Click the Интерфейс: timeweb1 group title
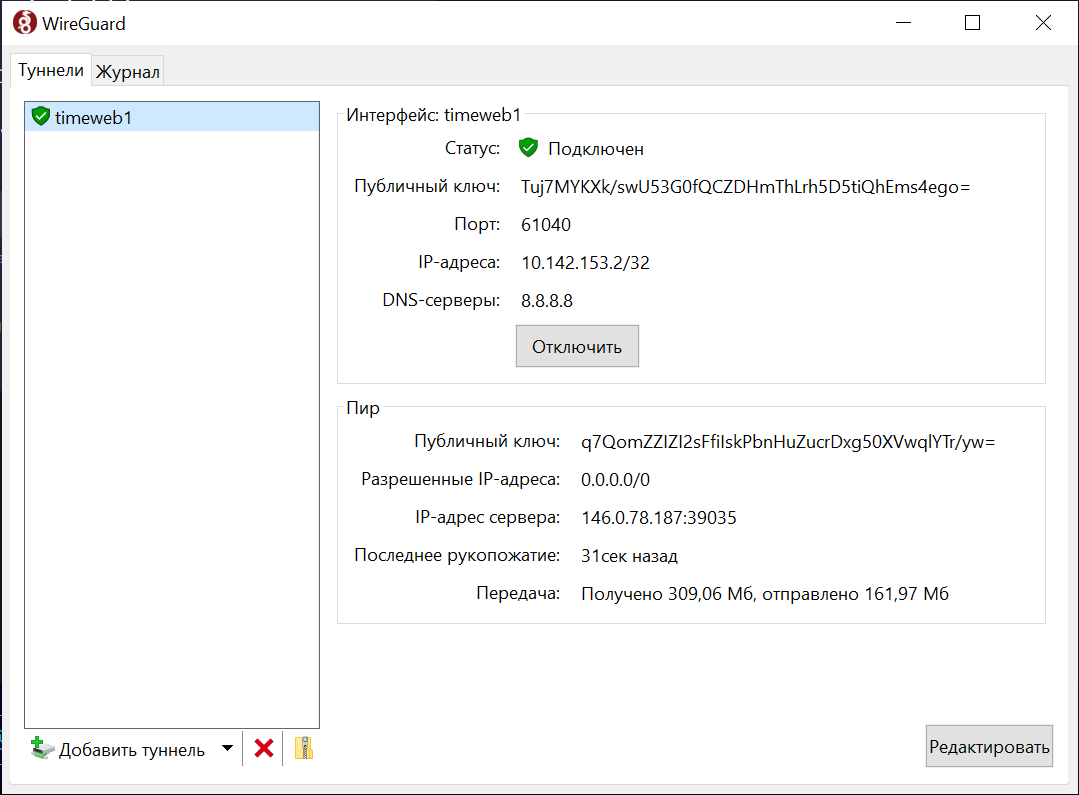1079x795 pixels. [x=434, y=115]
